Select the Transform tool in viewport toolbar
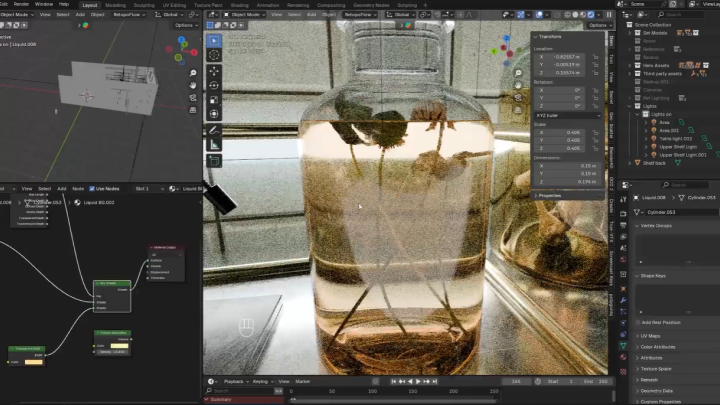Screen dimensions: 720x405 coord(214,114)
